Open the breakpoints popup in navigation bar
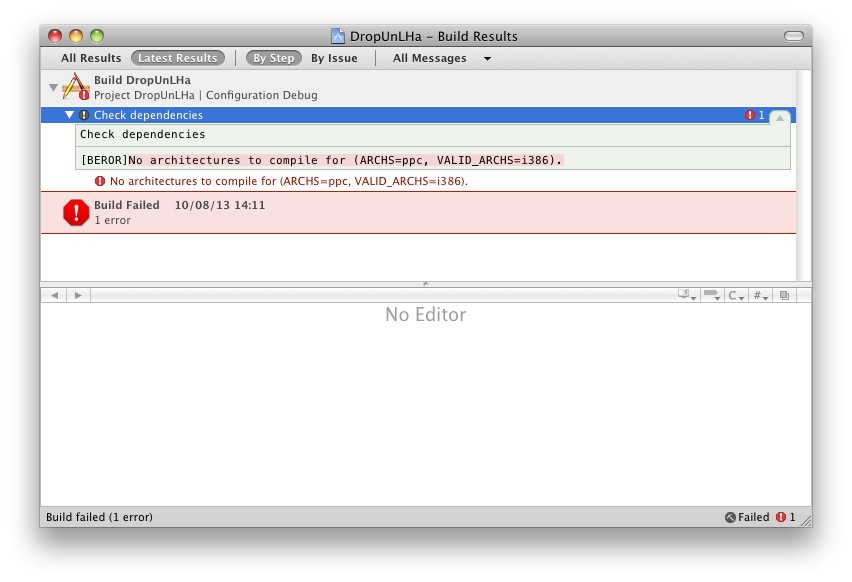Image resolution: width=852 pixels, height=582 pixels. point(712,295)
